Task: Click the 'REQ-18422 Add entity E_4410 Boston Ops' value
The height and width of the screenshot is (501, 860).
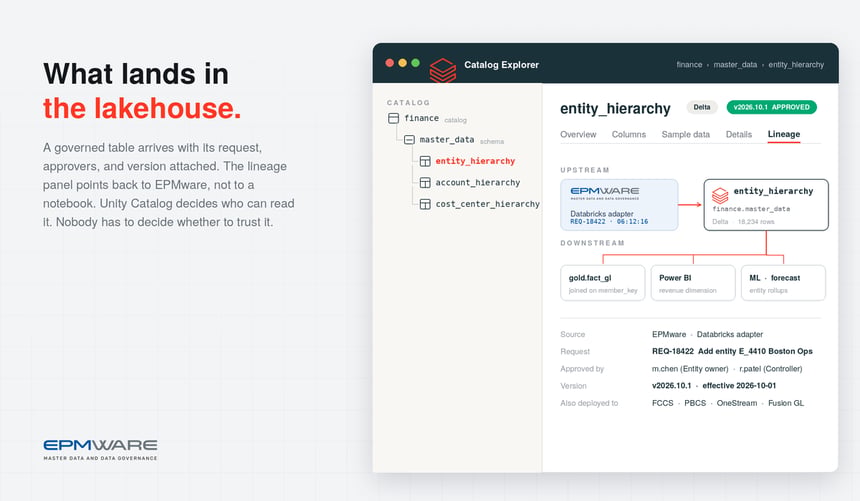Action: click(732, 351)
